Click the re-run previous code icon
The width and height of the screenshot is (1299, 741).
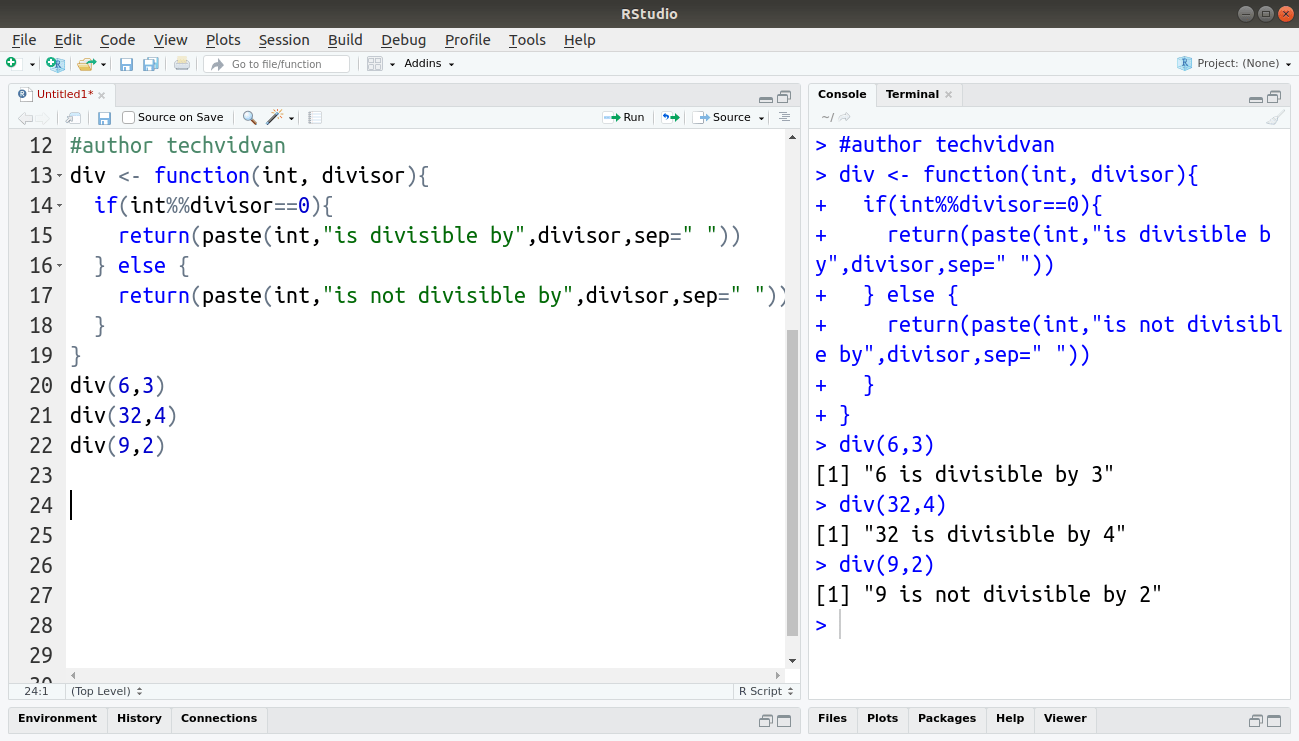tap(670, 118)
